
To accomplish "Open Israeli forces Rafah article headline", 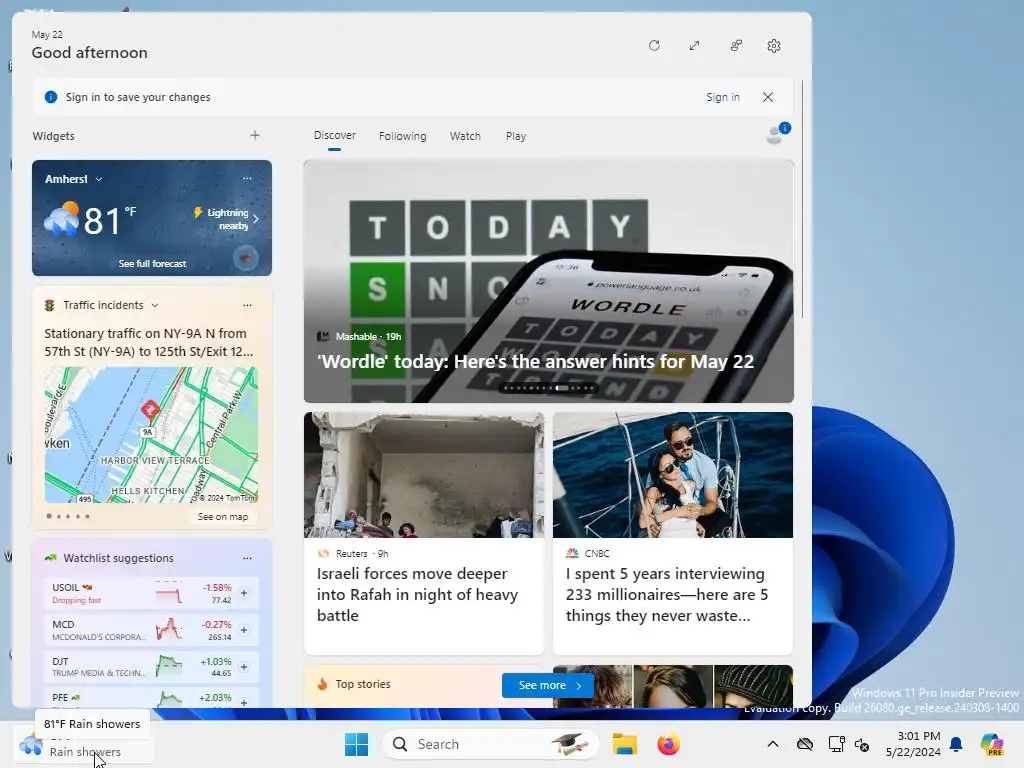I will 417,594.
